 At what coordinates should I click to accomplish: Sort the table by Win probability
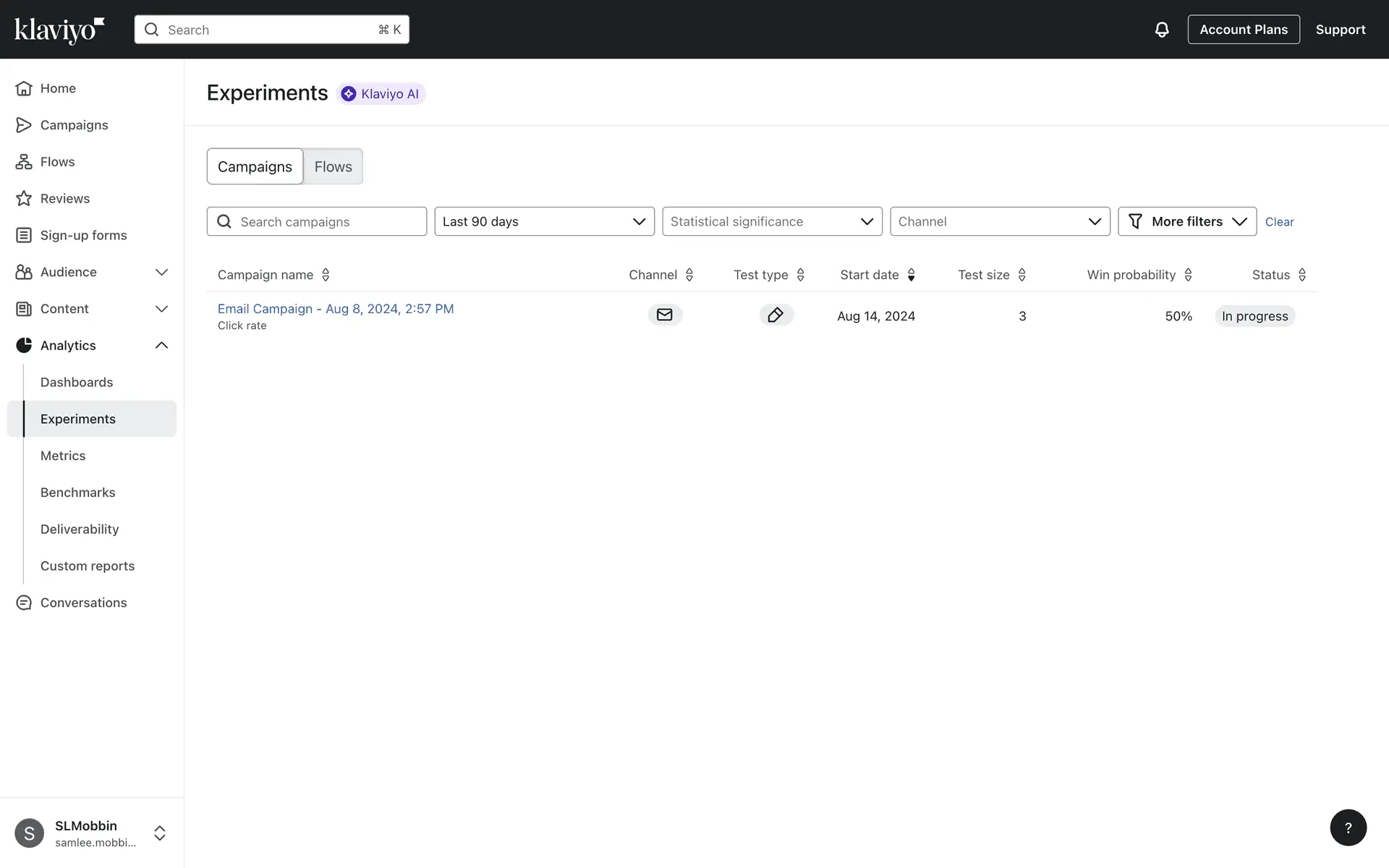[x=1139, y=275]
